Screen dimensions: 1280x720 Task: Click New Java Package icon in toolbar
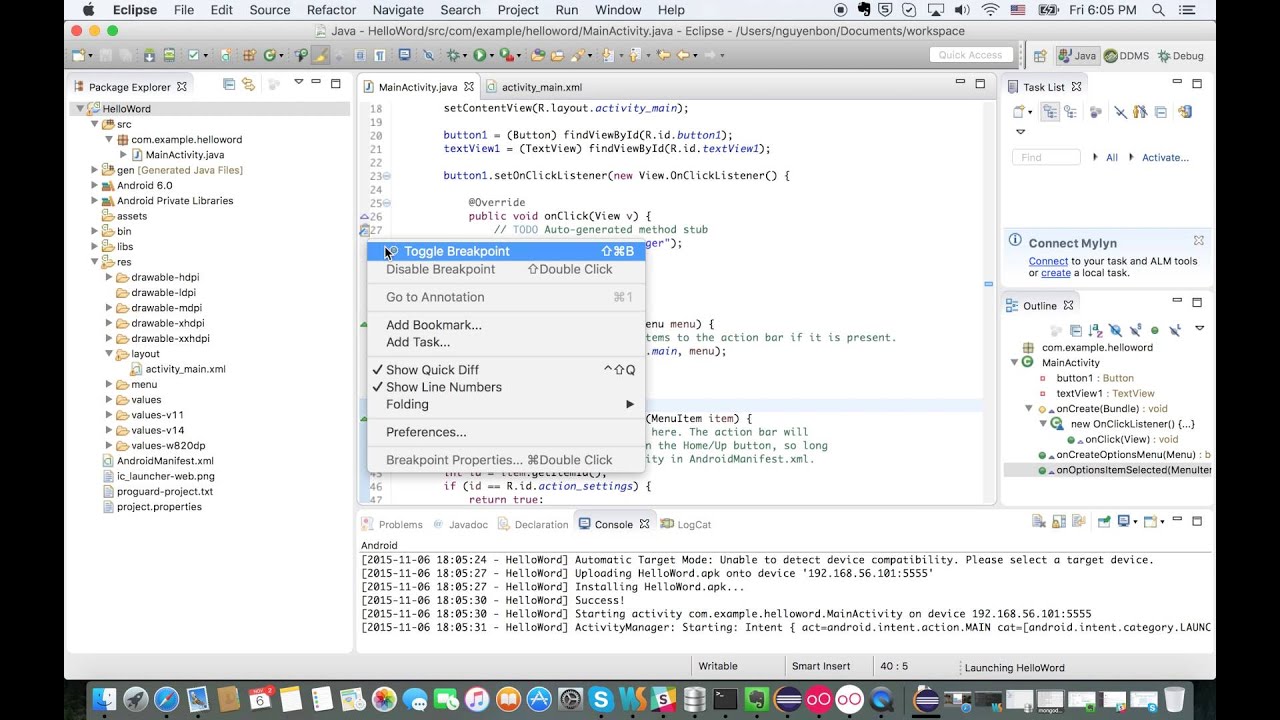[249, 56]
